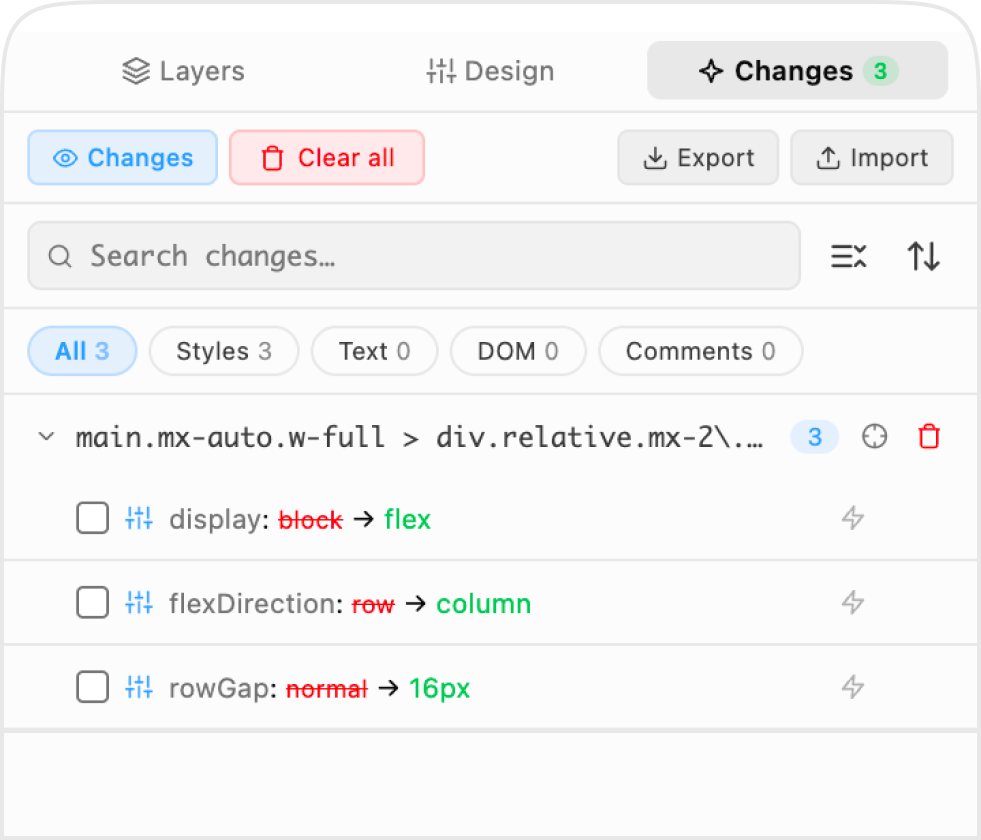Image resolution: width=981 pixels, height=840 pixels.
Task: Collapse the main.mx-auto.w-full group chevron
Action: [x=46, y=437]
